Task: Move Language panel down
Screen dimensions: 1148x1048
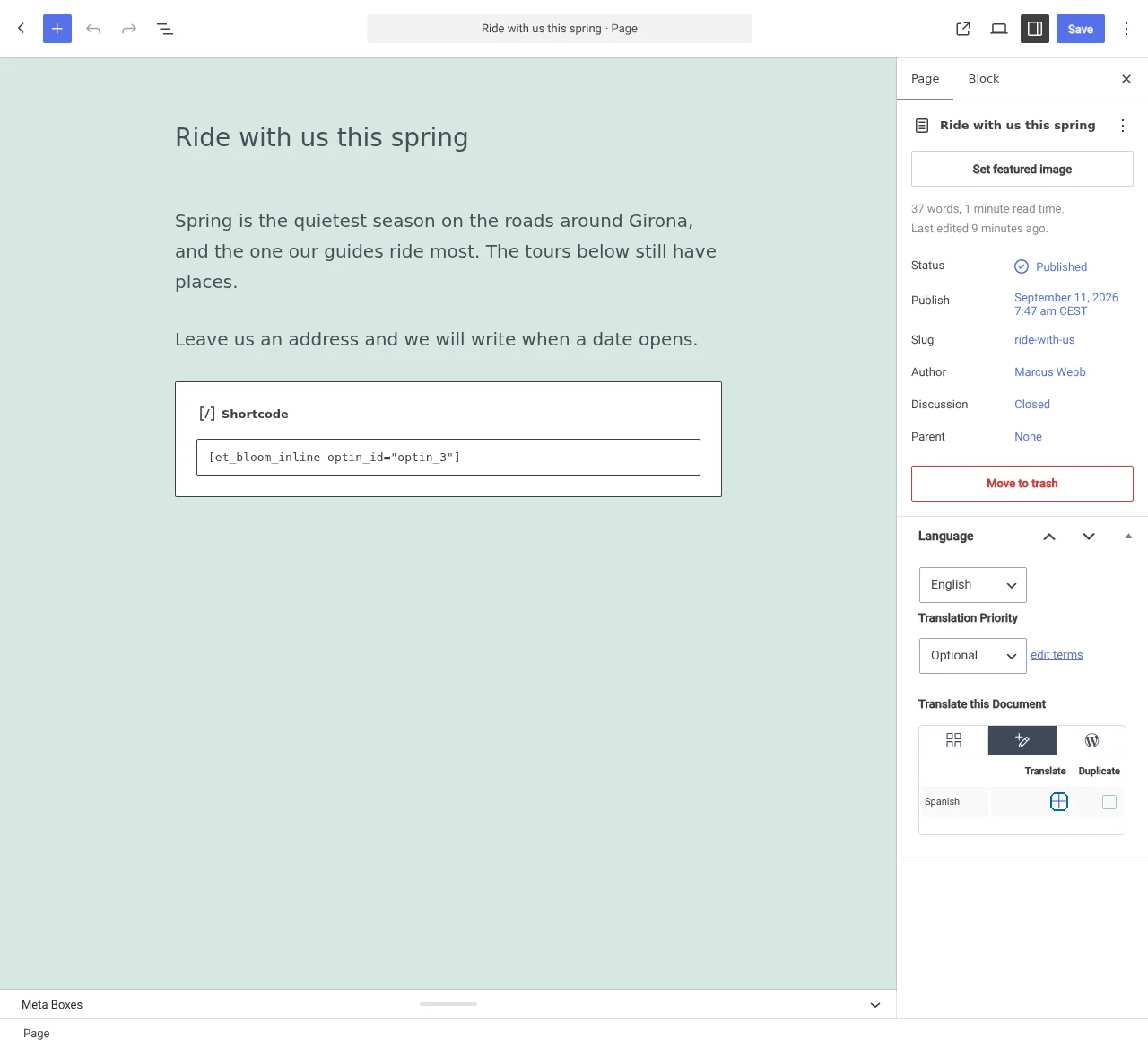Action: pyautogui.click(x=1089, y=537)
